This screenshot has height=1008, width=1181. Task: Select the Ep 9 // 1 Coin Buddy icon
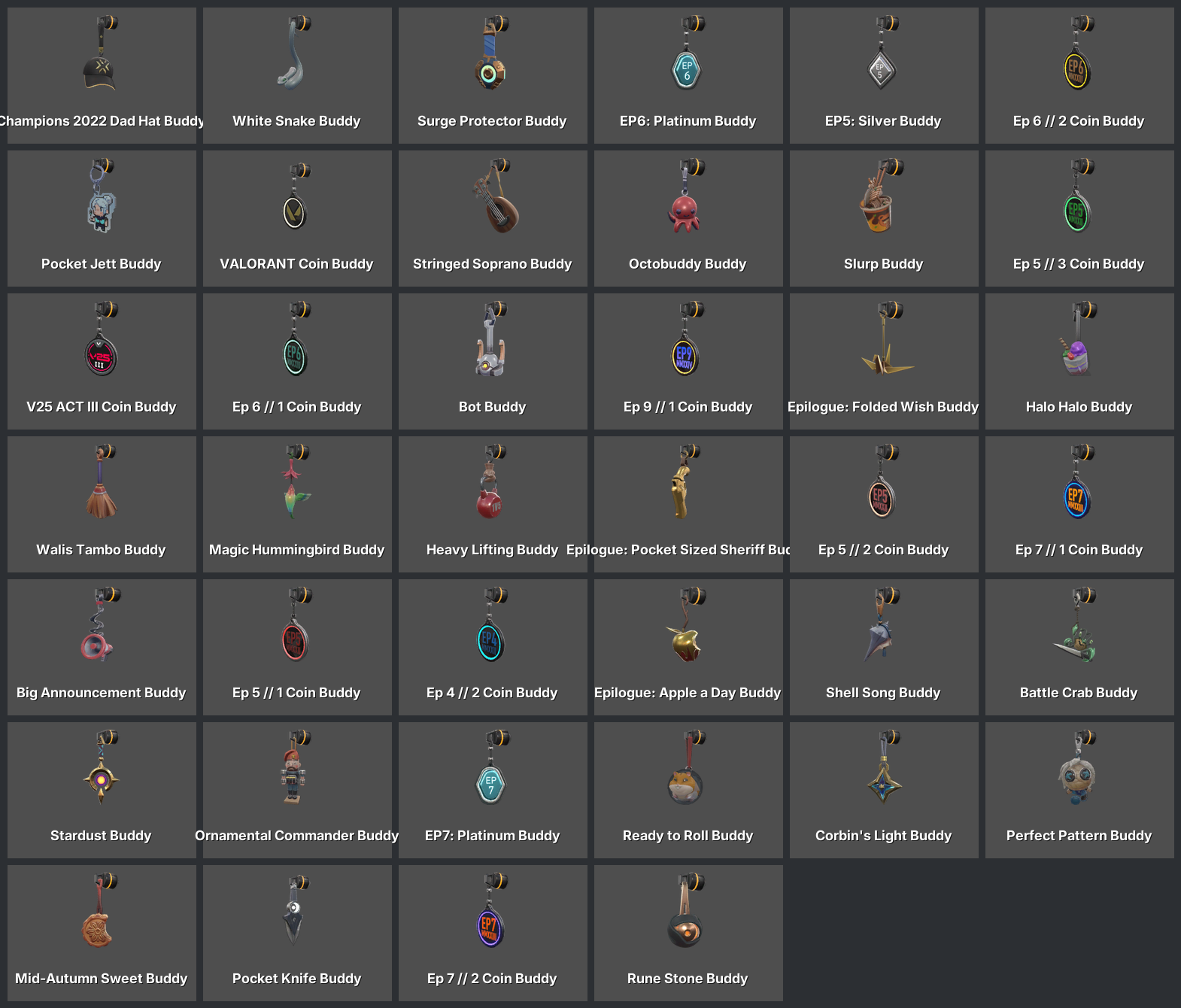point(687,339)
